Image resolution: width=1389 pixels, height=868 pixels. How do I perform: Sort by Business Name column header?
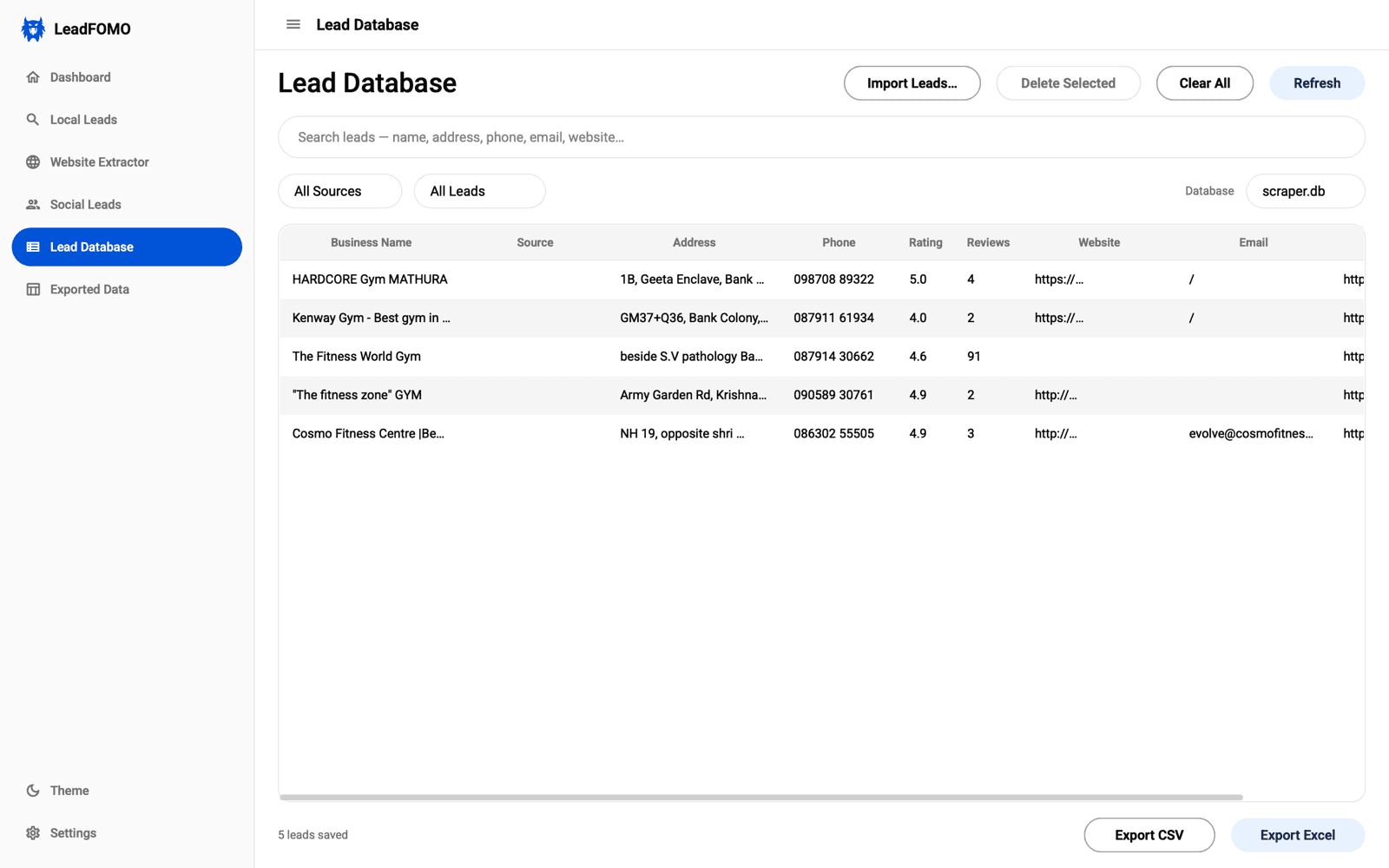(371, 243)
